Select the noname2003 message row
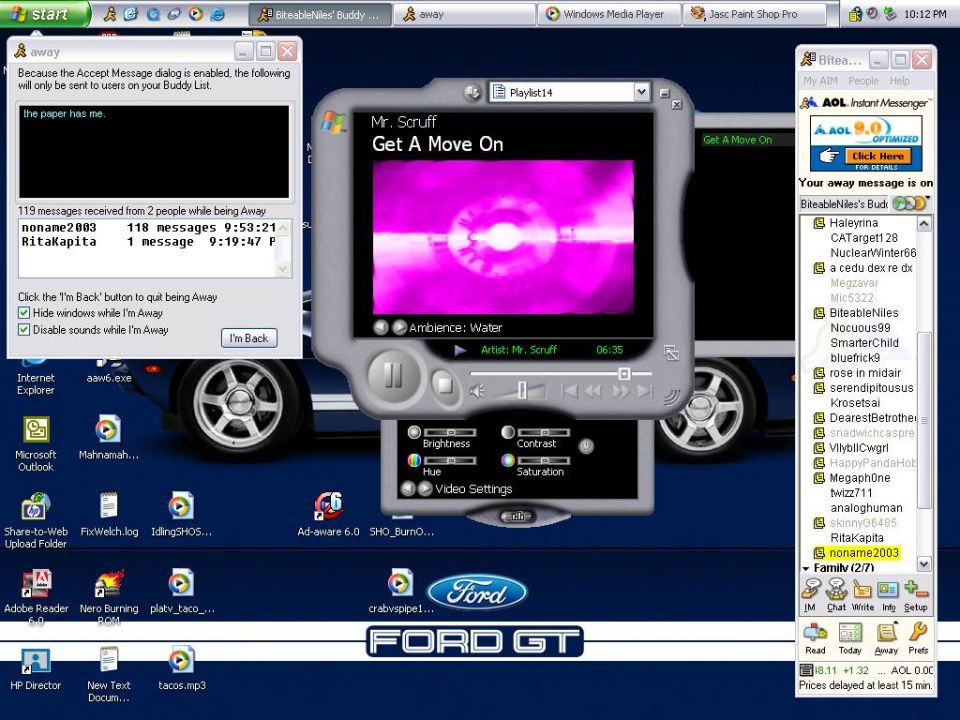960x720 pixels. pyautogui.click(x=148, y=227)
